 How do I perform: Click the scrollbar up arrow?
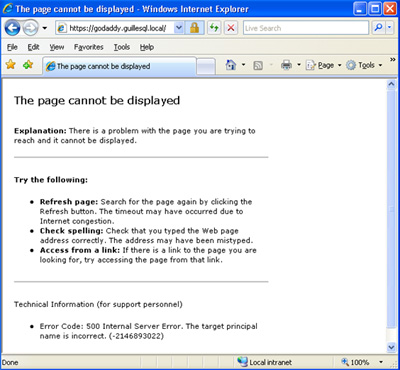tap(391, 84)
